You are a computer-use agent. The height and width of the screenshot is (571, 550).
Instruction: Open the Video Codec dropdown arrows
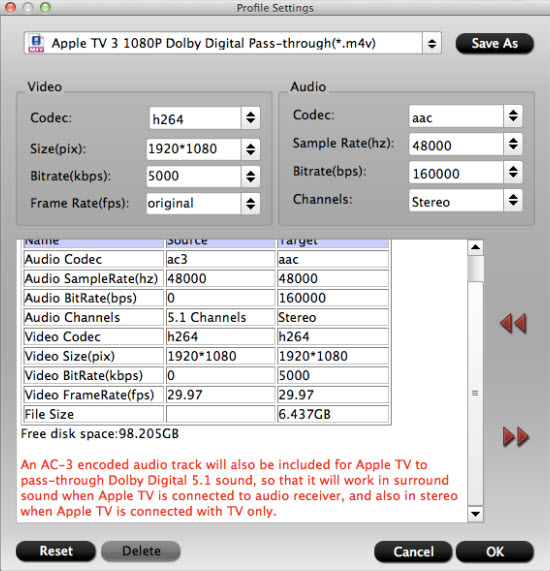(x=250, y=118)
